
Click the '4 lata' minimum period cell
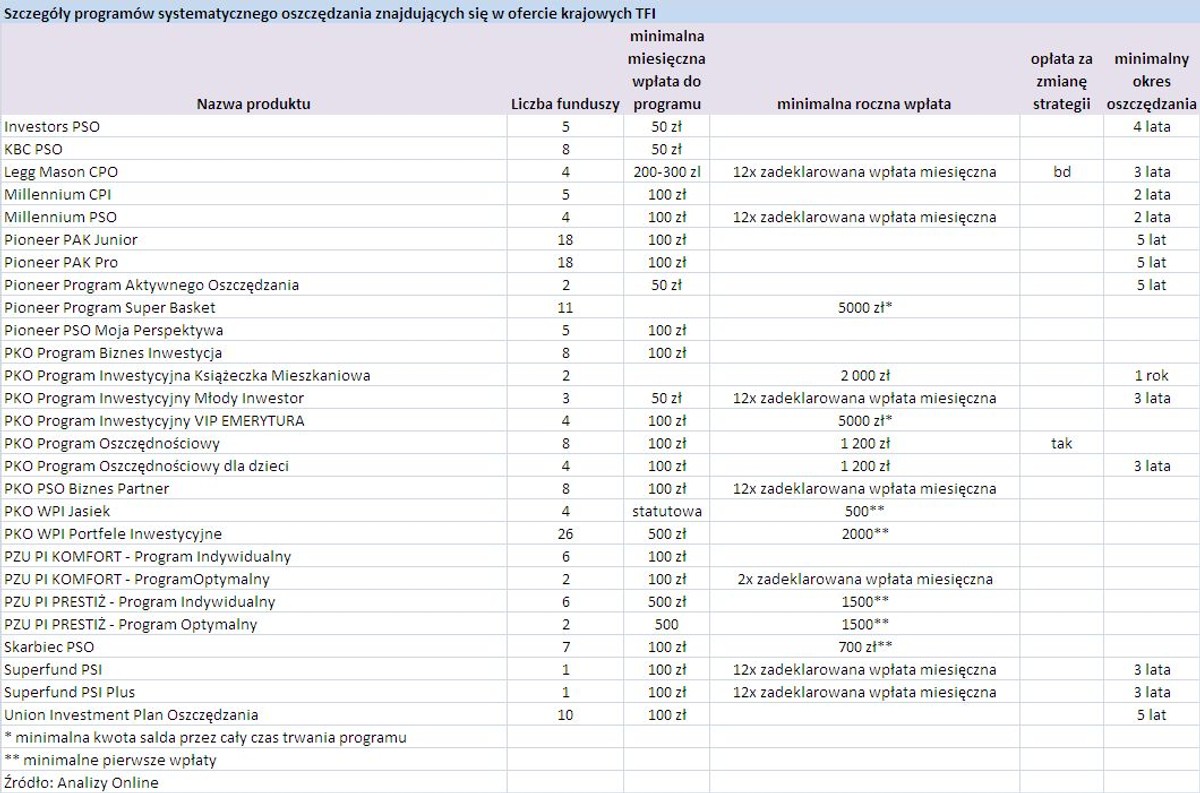pos(1151,127)
